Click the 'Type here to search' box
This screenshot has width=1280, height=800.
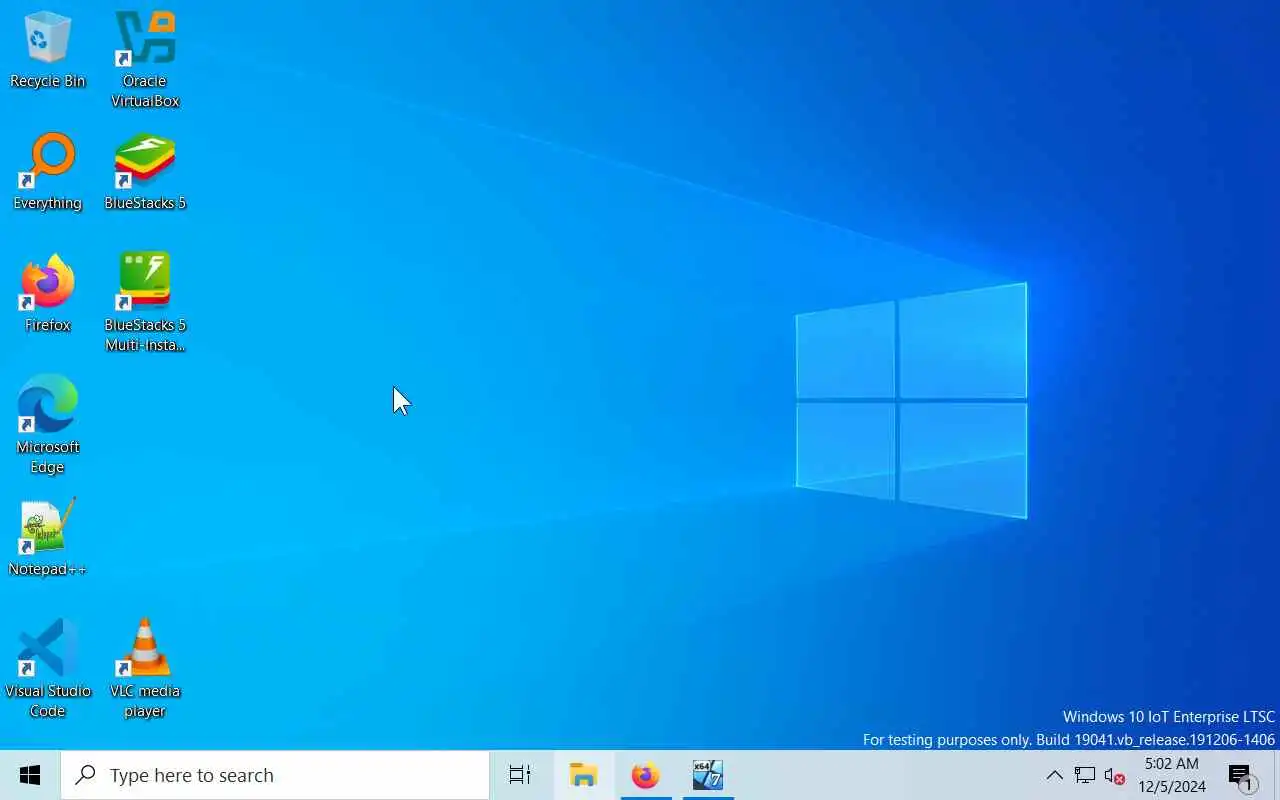point(275,775)
